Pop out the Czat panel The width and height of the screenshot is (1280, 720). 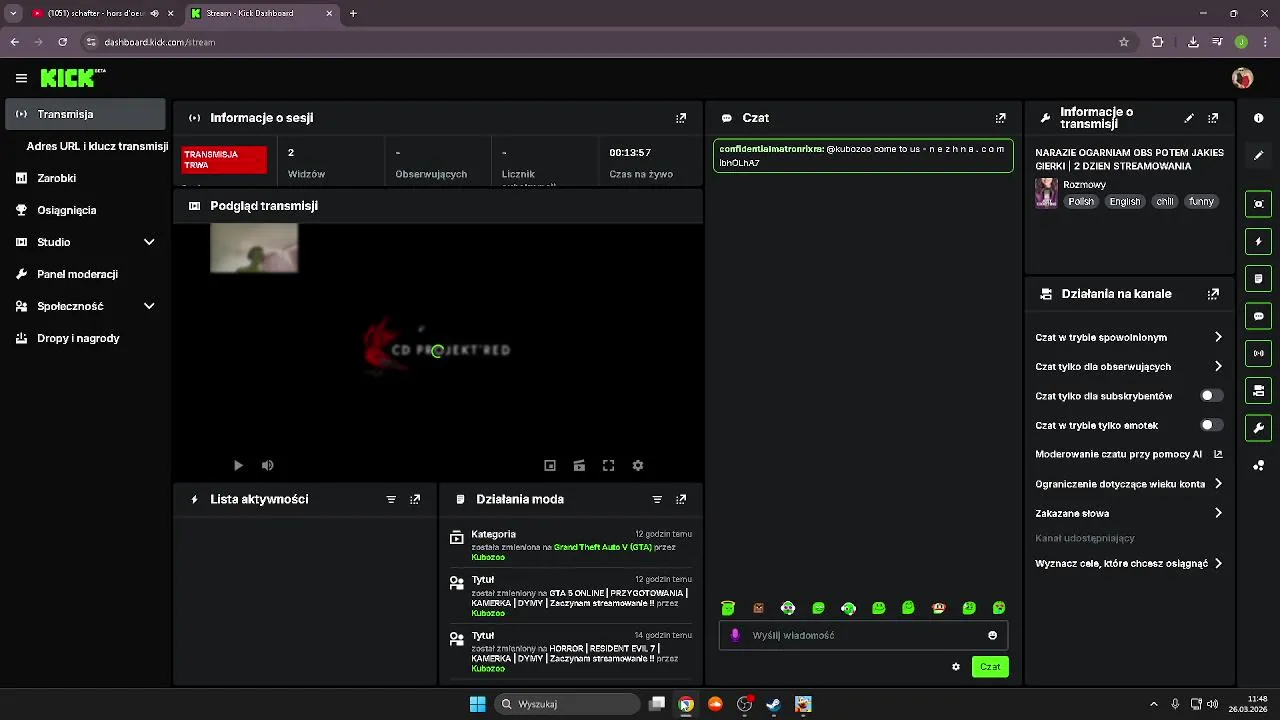pos(1000,118)
